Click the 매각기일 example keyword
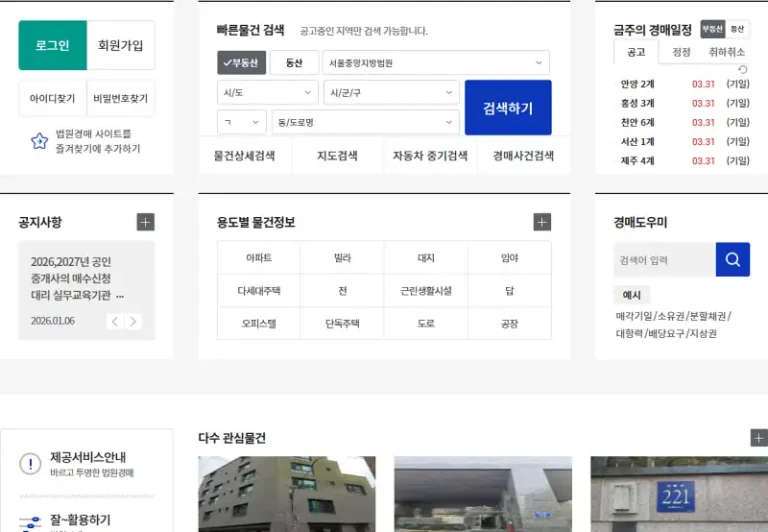This screenshot has height=532, width=768. (x=634, y=316)
